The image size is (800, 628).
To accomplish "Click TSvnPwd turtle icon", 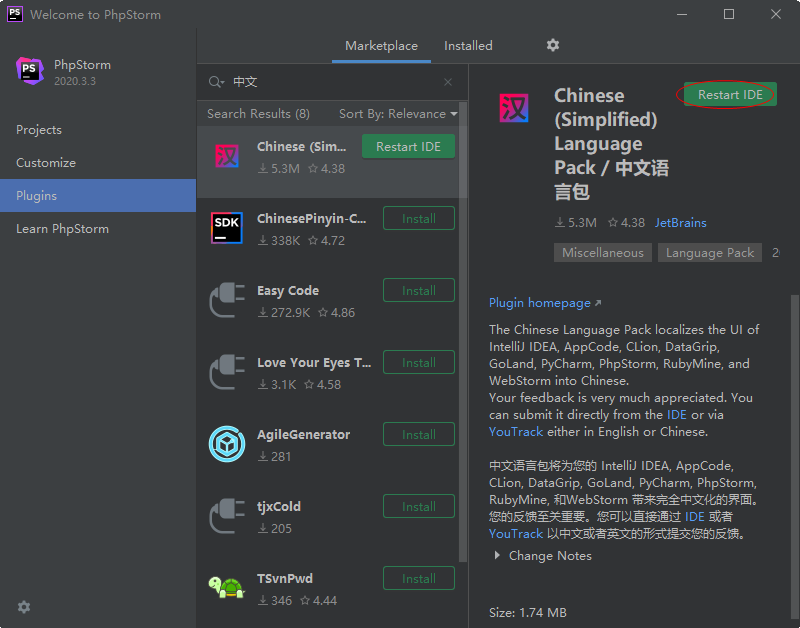I will (x=227, y=587).
